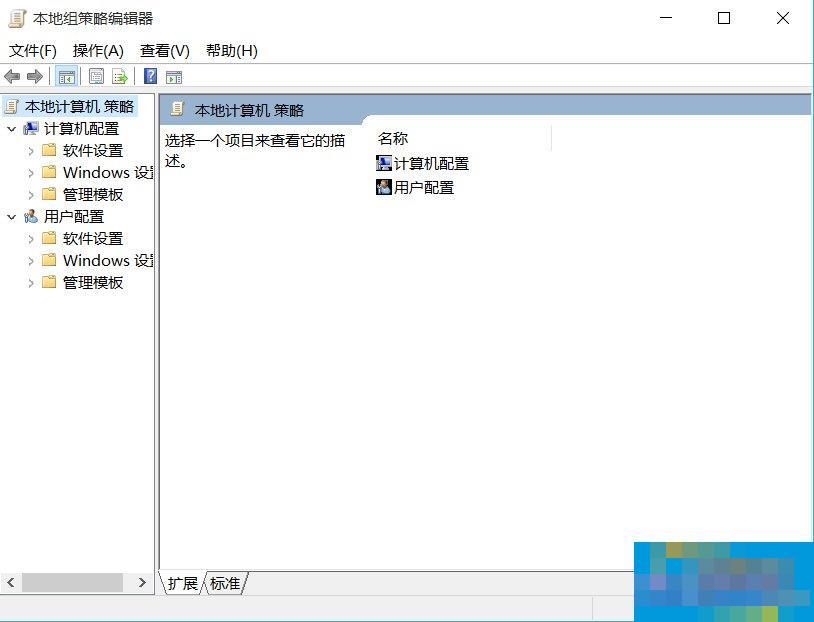Click the scroll icon in the title bar
This screenshot has width=814, height=622.
pyautogui.click(x=17, y=19)
